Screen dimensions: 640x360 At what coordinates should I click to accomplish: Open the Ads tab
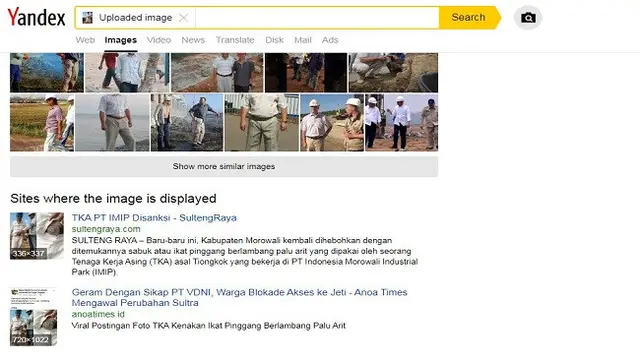tap(330, 40)
